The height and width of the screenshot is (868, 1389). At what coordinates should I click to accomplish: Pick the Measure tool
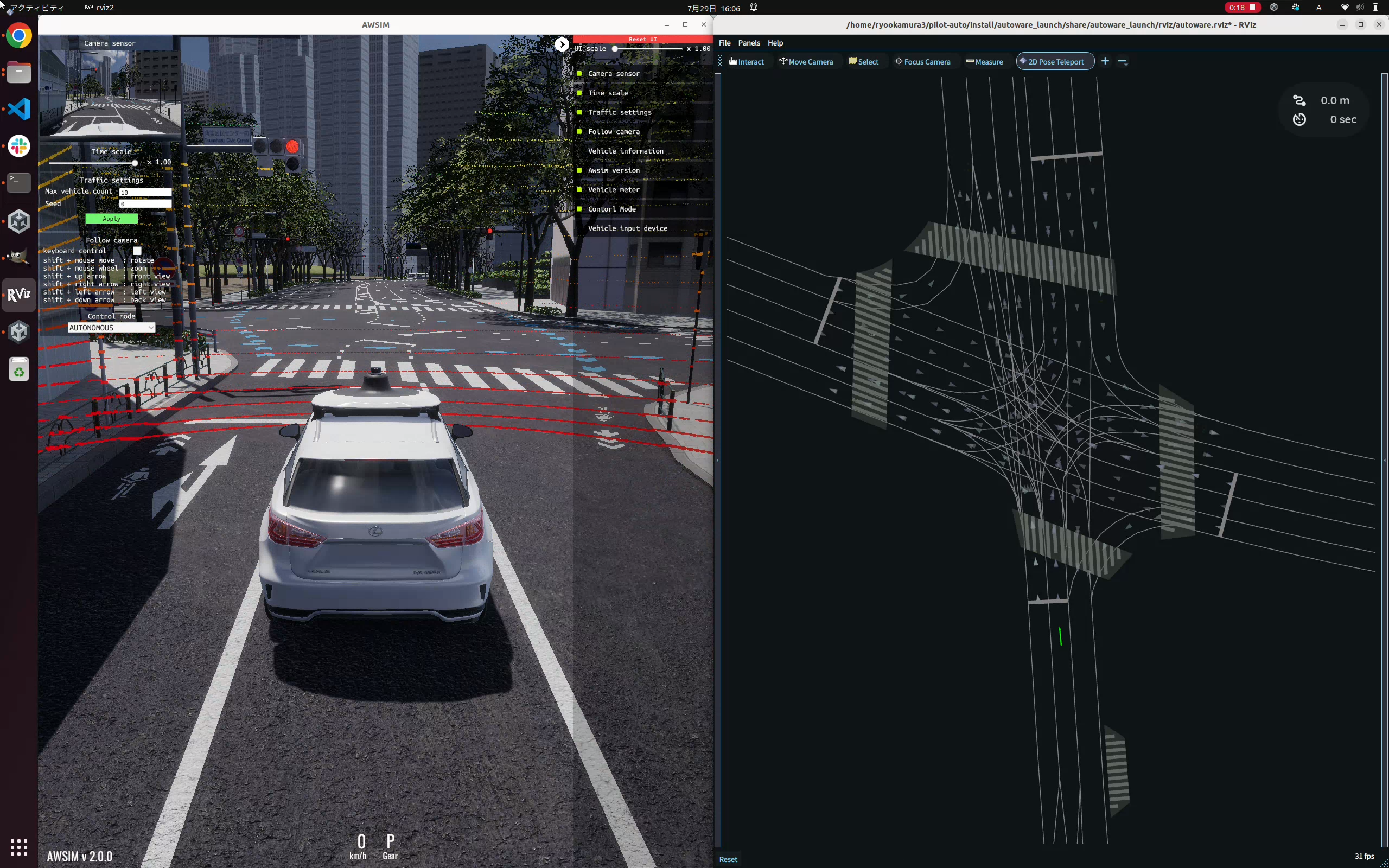(x=984, y=61)
